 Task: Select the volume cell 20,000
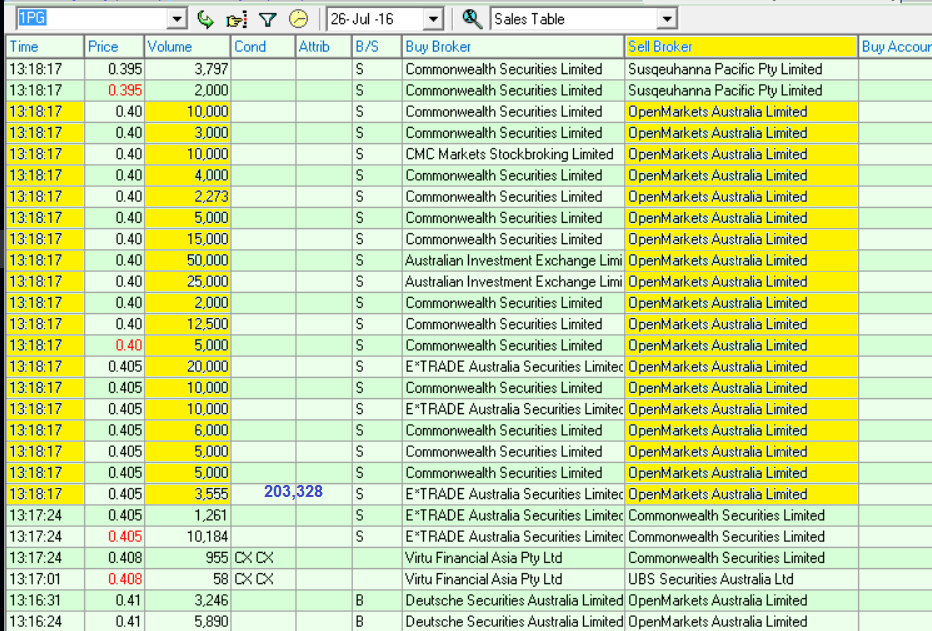click(x=187, y=367)
